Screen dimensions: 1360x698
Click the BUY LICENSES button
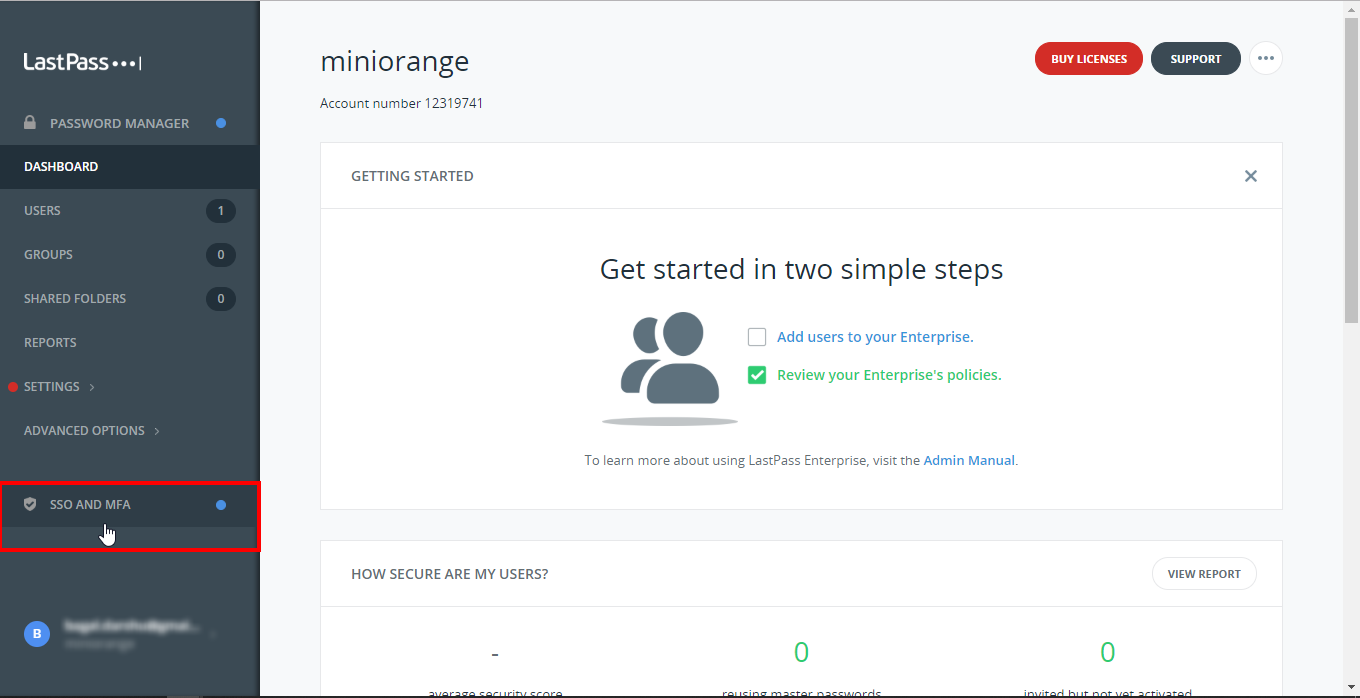coord(1088,58)
